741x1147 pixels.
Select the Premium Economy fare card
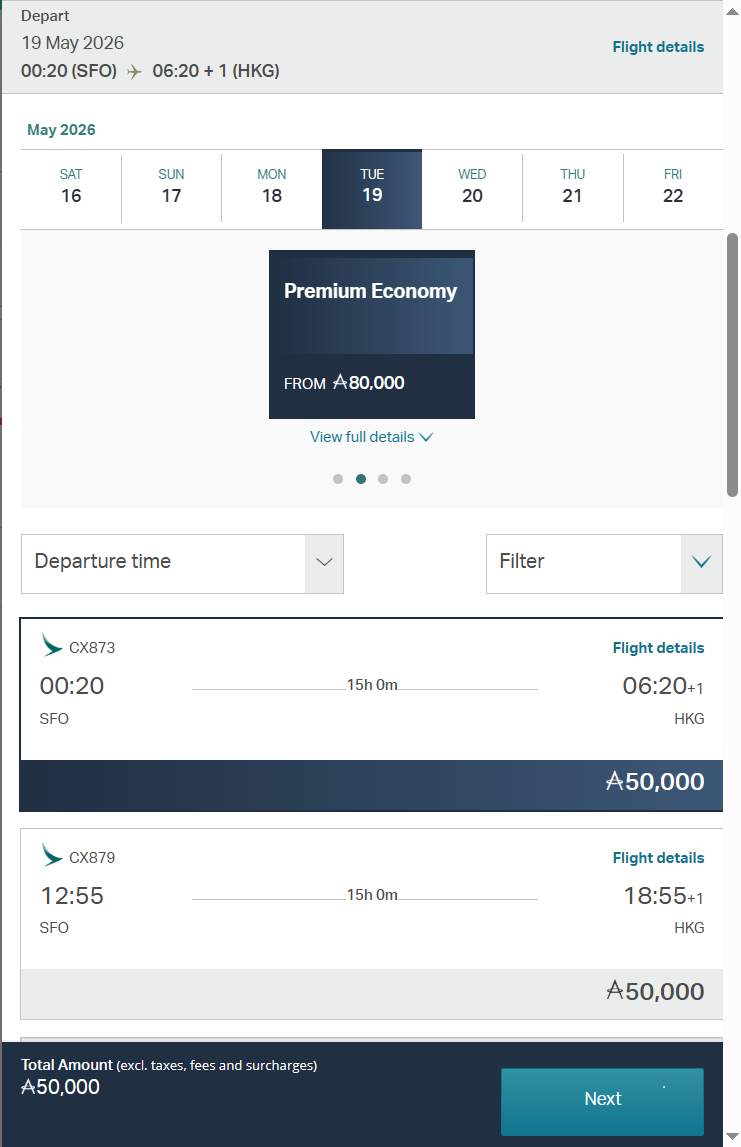(372, 334)
